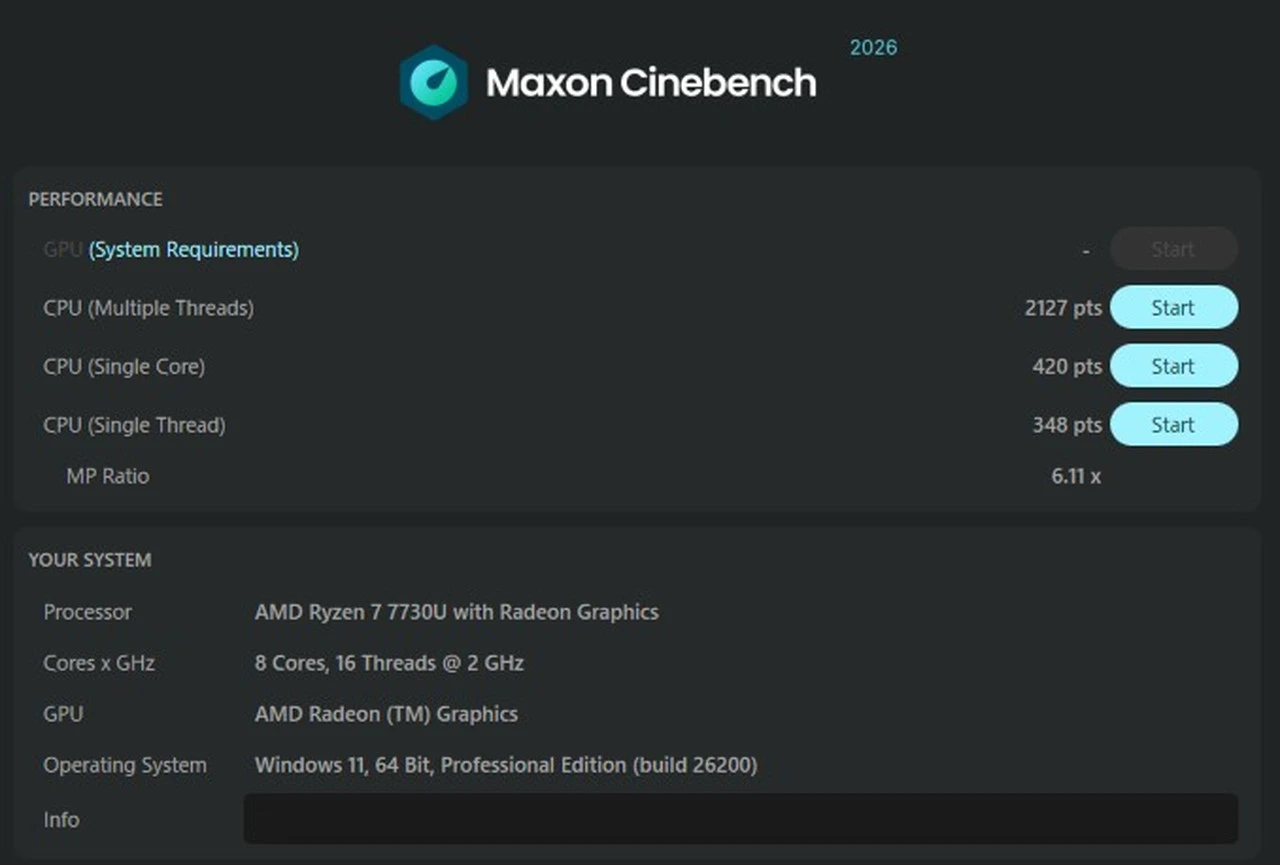Click the AMD Ryzen 7 7730U entry
1280x865 pixels.
pyautogui.click(x=456, y=612)
